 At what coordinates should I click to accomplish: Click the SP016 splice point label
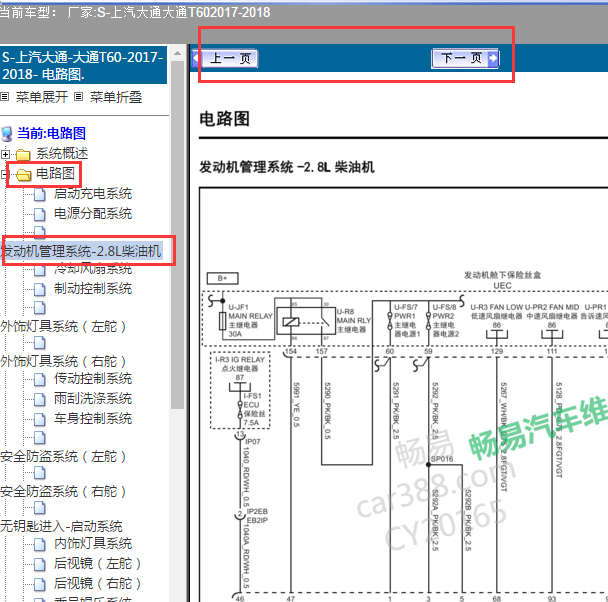point(442,459)
